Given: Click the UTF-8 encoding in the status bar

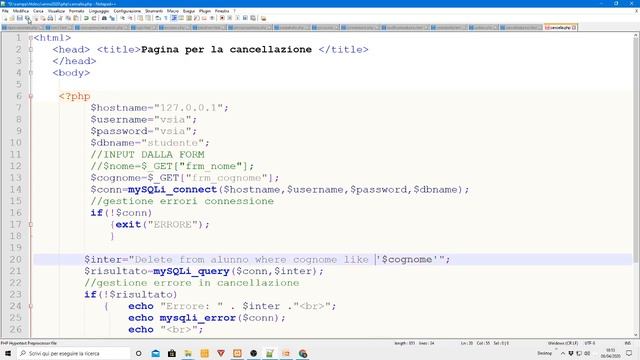Looking at the screenshot, I should coord(589,343).
